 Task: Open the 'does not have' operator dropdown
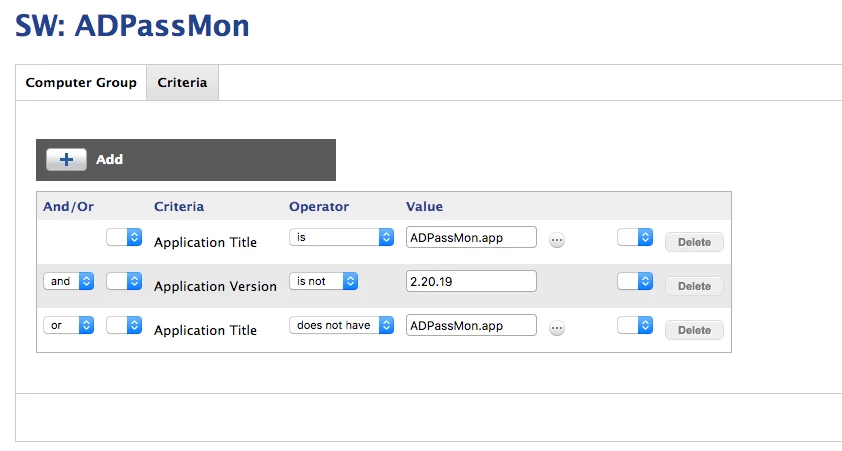(x=342, y=325)
